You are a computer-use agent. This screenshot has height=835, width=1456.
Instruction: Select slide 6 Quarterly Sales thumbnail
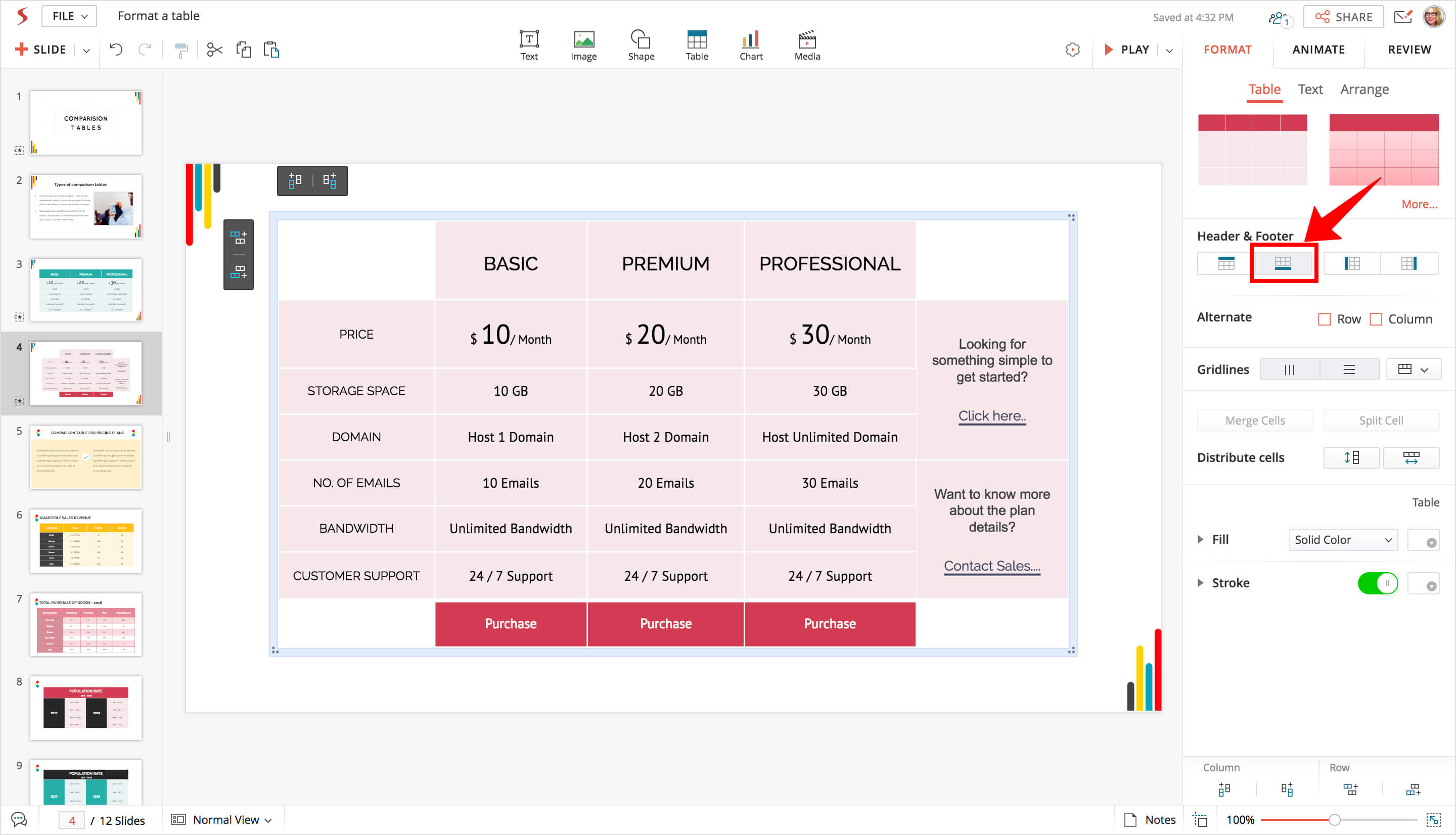[86, 541]
